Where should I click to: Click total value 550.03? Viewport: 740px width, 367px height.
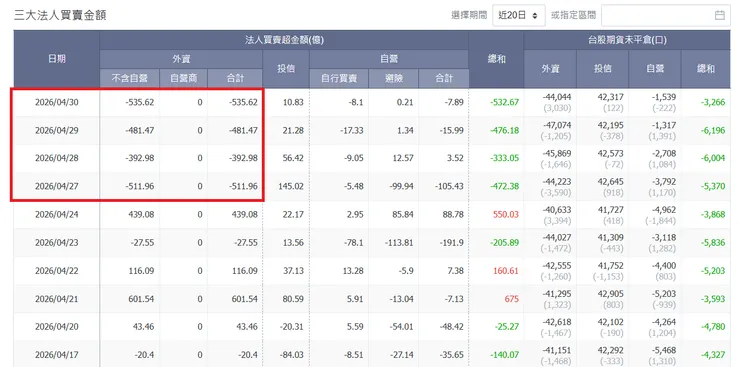pos(505,214)
